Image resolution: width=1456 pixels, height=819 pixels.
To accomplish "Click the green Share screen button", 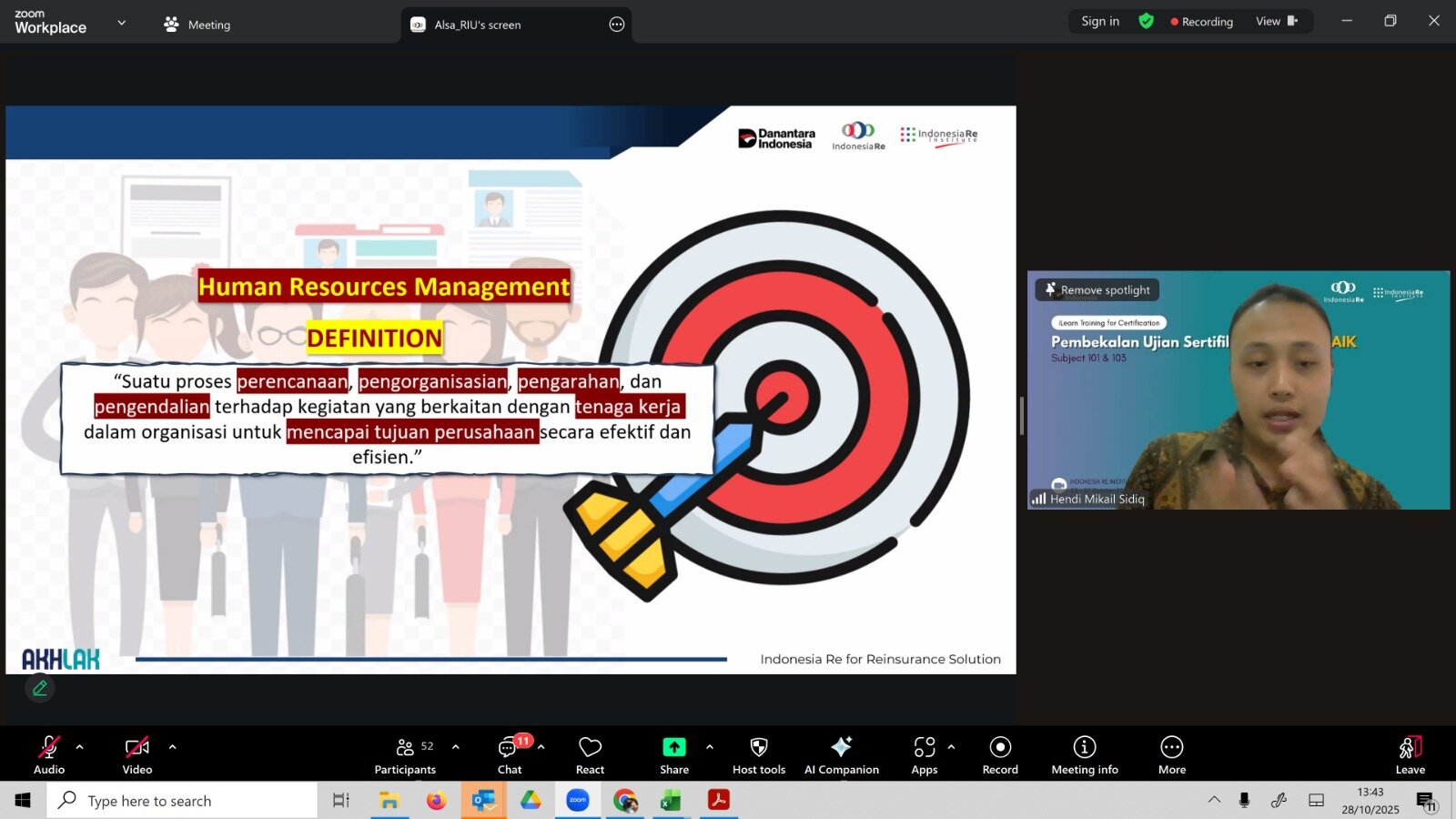I will pos(673,755).
